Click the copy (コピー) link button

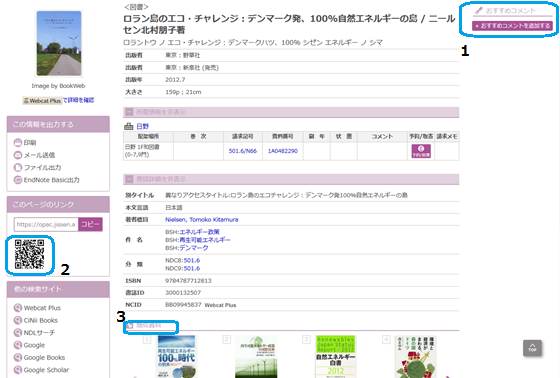pyautogui.click(x=90, y=224)
